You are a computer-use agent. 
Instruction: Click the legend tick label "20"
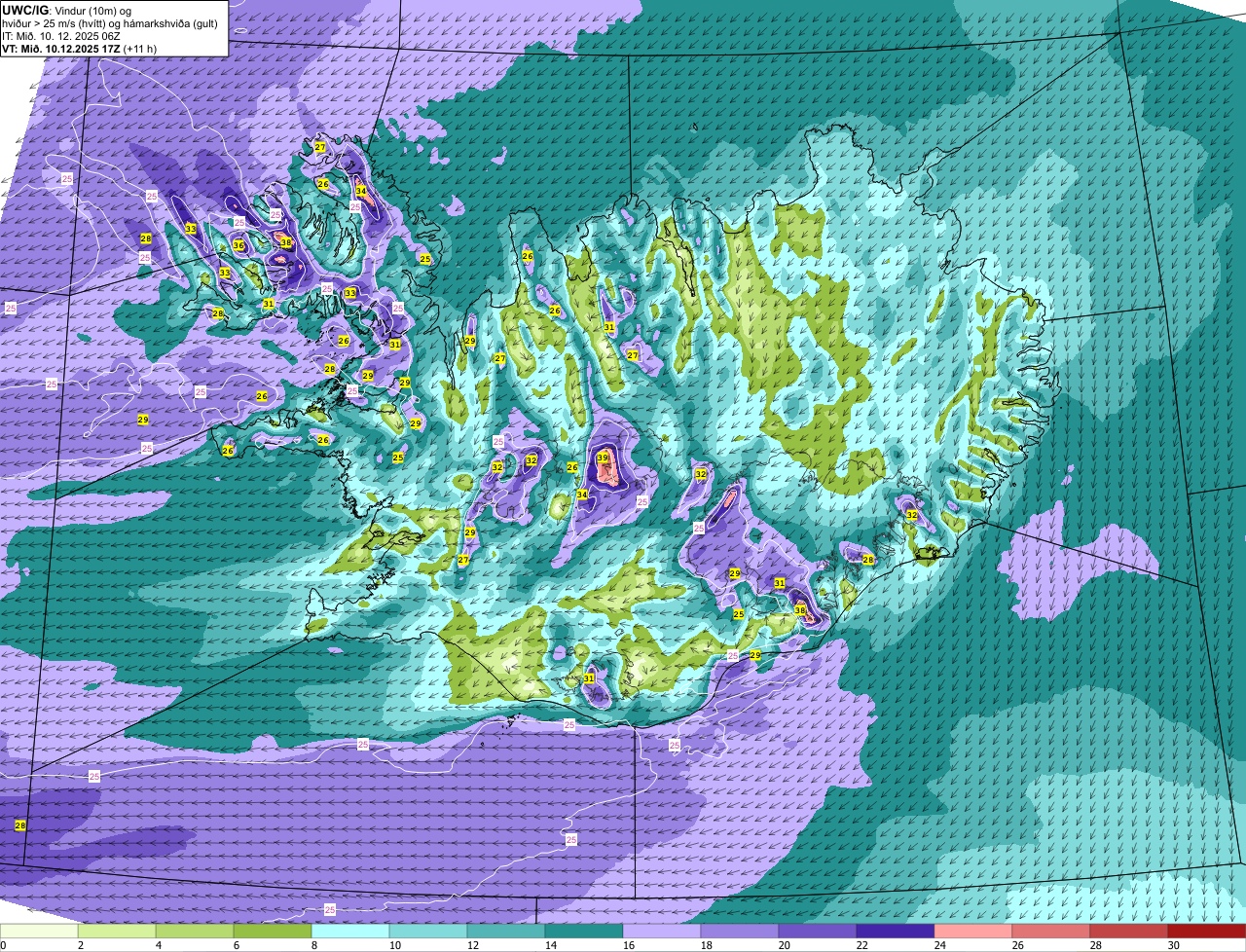click(x=784, y=945)
